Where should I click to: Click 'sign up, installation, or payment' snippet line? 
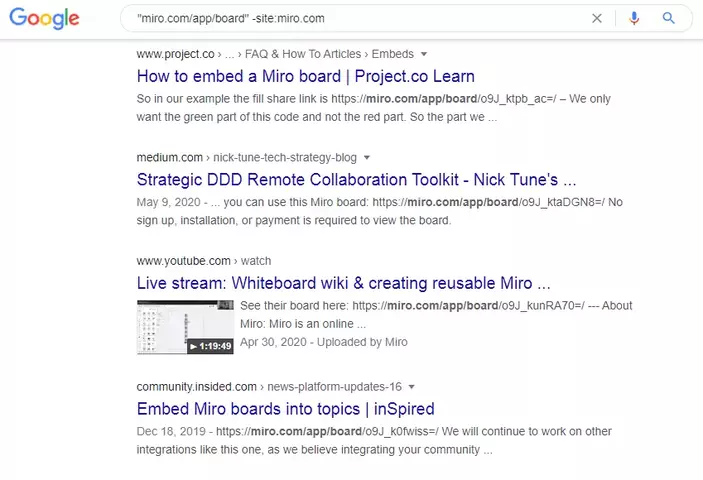pyautogui.click(x=294, y=221)
